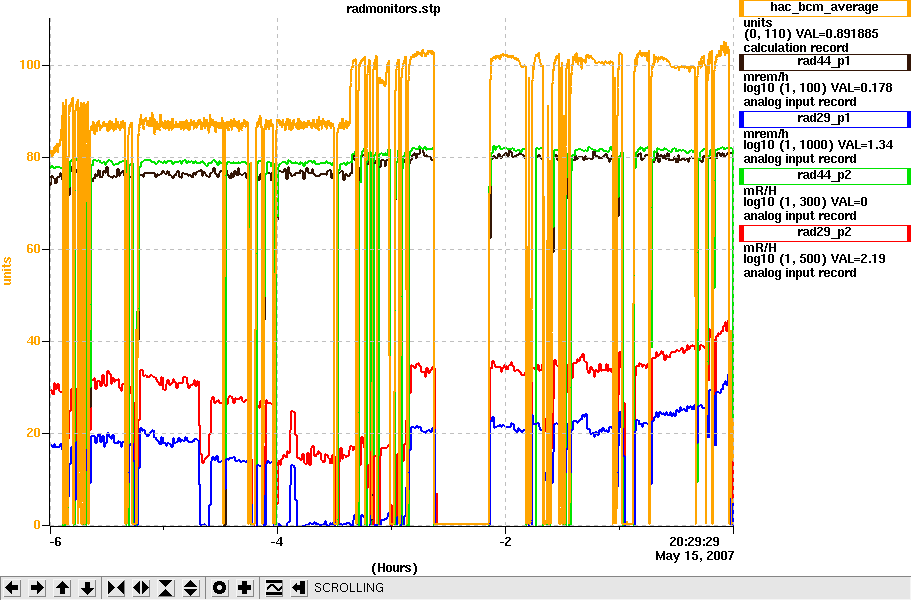911x600 pixels.
Task: Click the 20 tick on Y-axis
Action: click(x=33, y=433)
